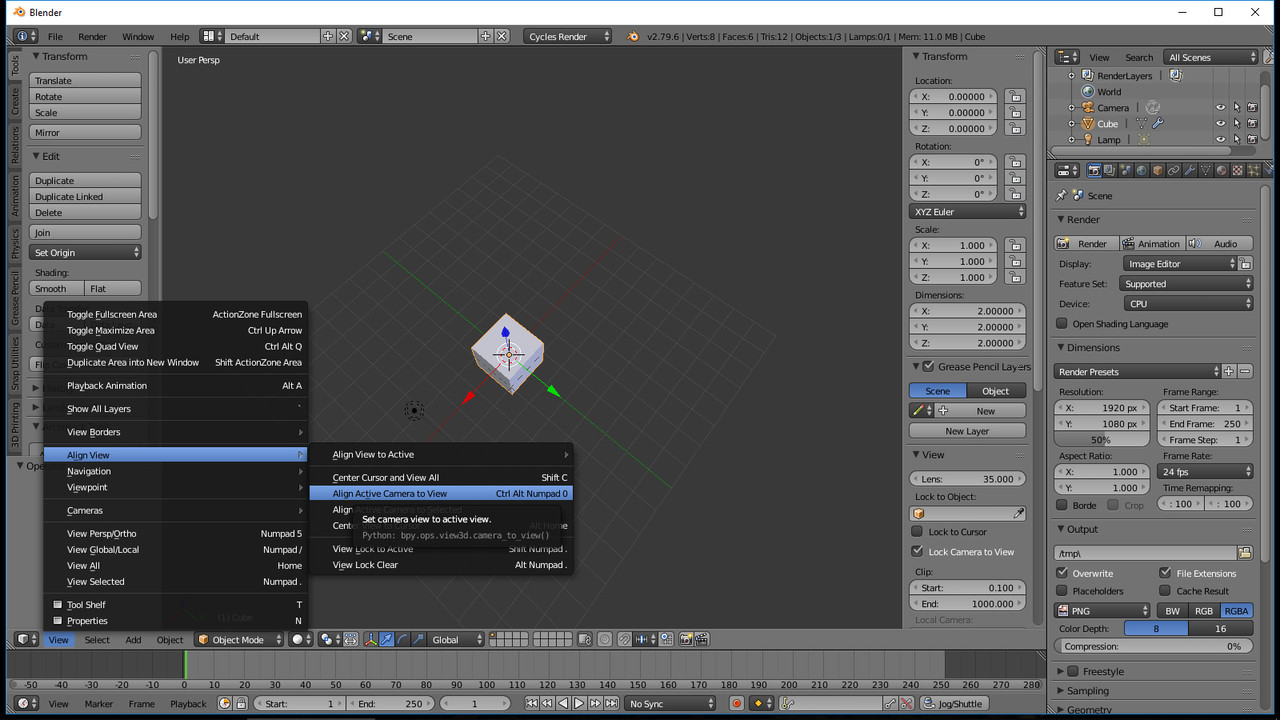Toggle the Overwrite output checkbox
Viewport: 1280px width, 720px height.
point(1062,573)
